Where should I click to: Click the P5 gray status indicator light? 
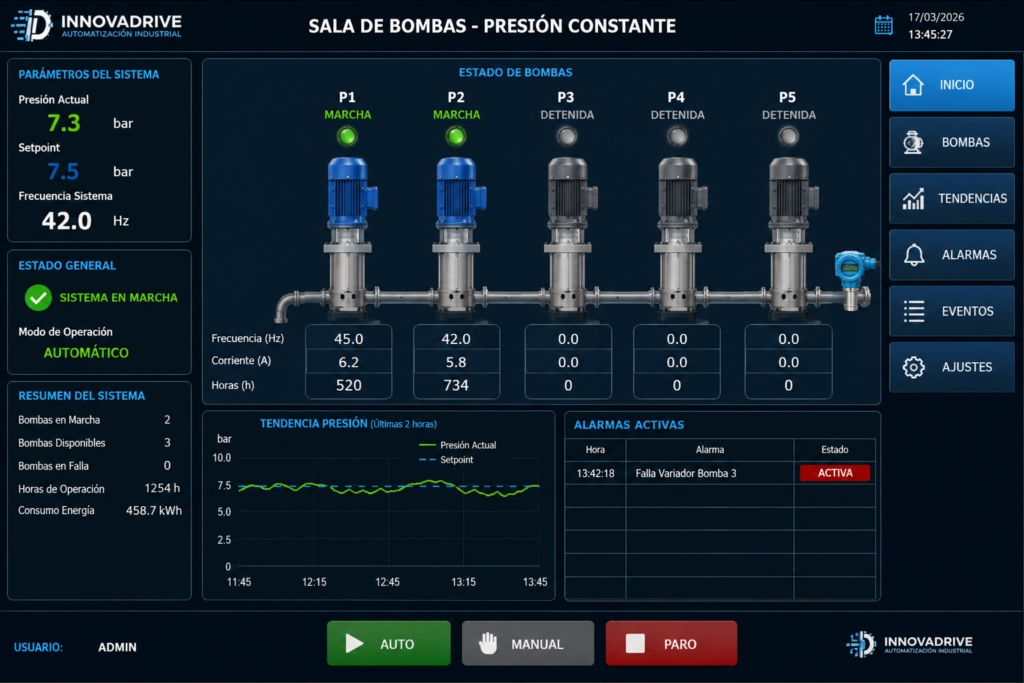(788, 136)
